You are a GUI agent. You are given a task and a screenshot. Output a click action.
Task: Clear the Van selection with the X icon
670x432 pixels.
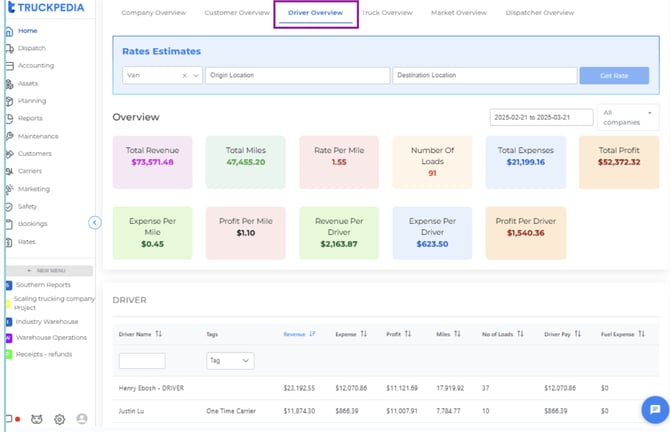click(185, 76)
